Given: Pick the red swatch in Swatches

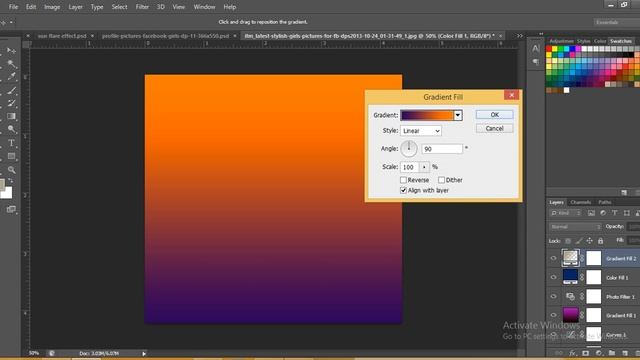Looking at the screenshot, I should (549, 49).
